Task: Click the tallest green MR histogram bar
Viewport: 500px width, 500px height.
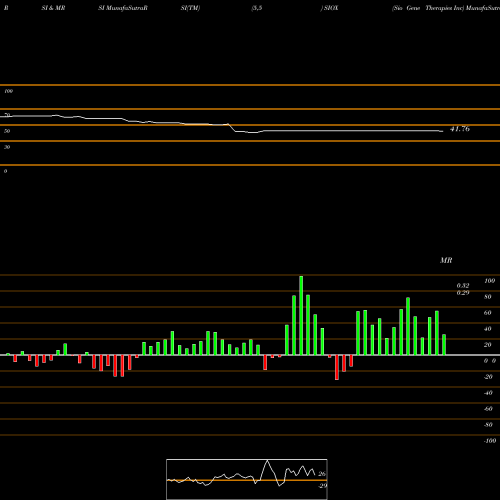Action: tap(301, 315)
